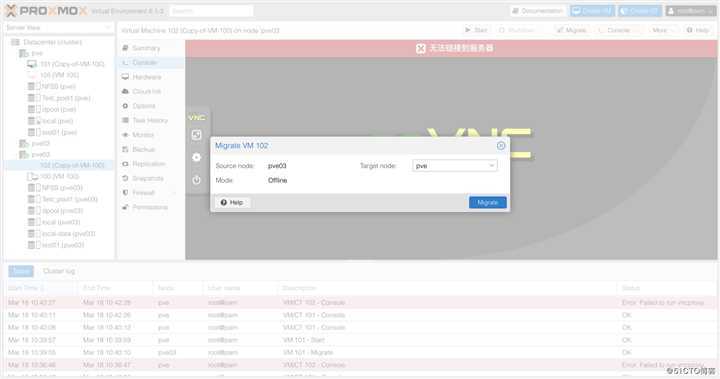Select NFS9 (pve03) storage
Viewport: 720px width, 379px height.
point(62,187)
